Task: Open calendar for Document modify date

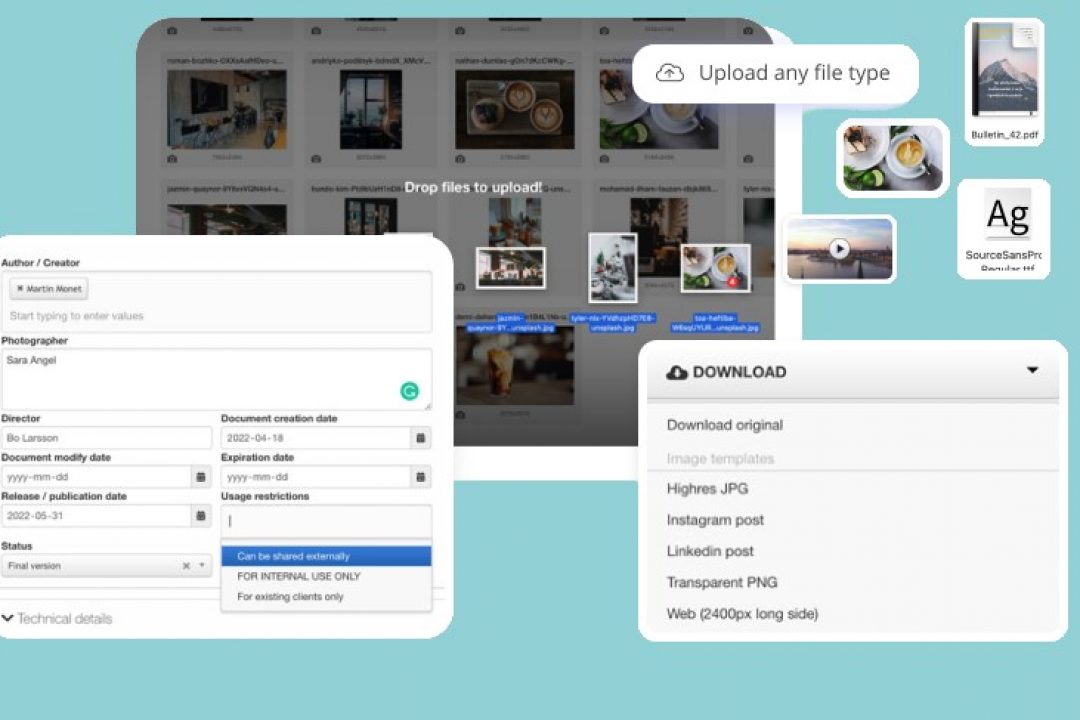Action: click(201, 477)
